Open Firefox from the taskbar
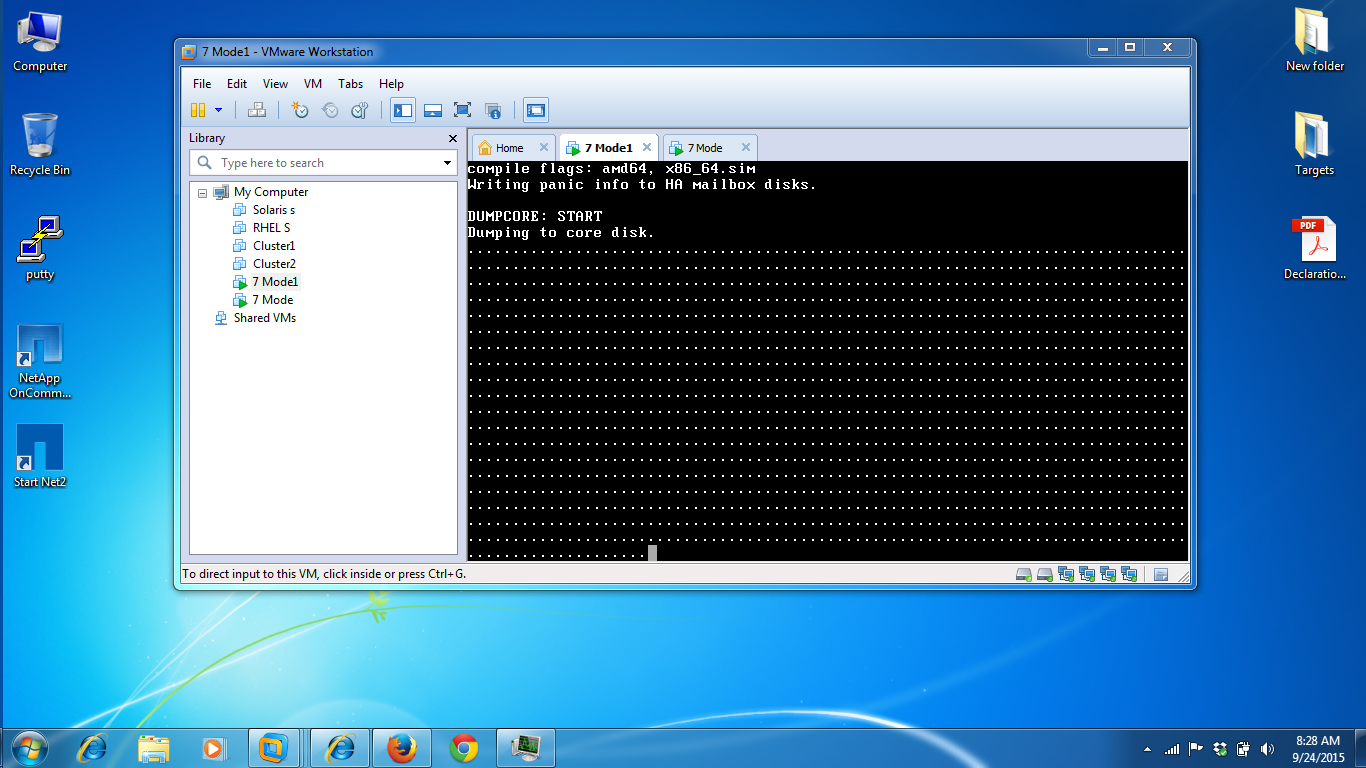The height and width of the screenshot is (768, 1366). 401,747
